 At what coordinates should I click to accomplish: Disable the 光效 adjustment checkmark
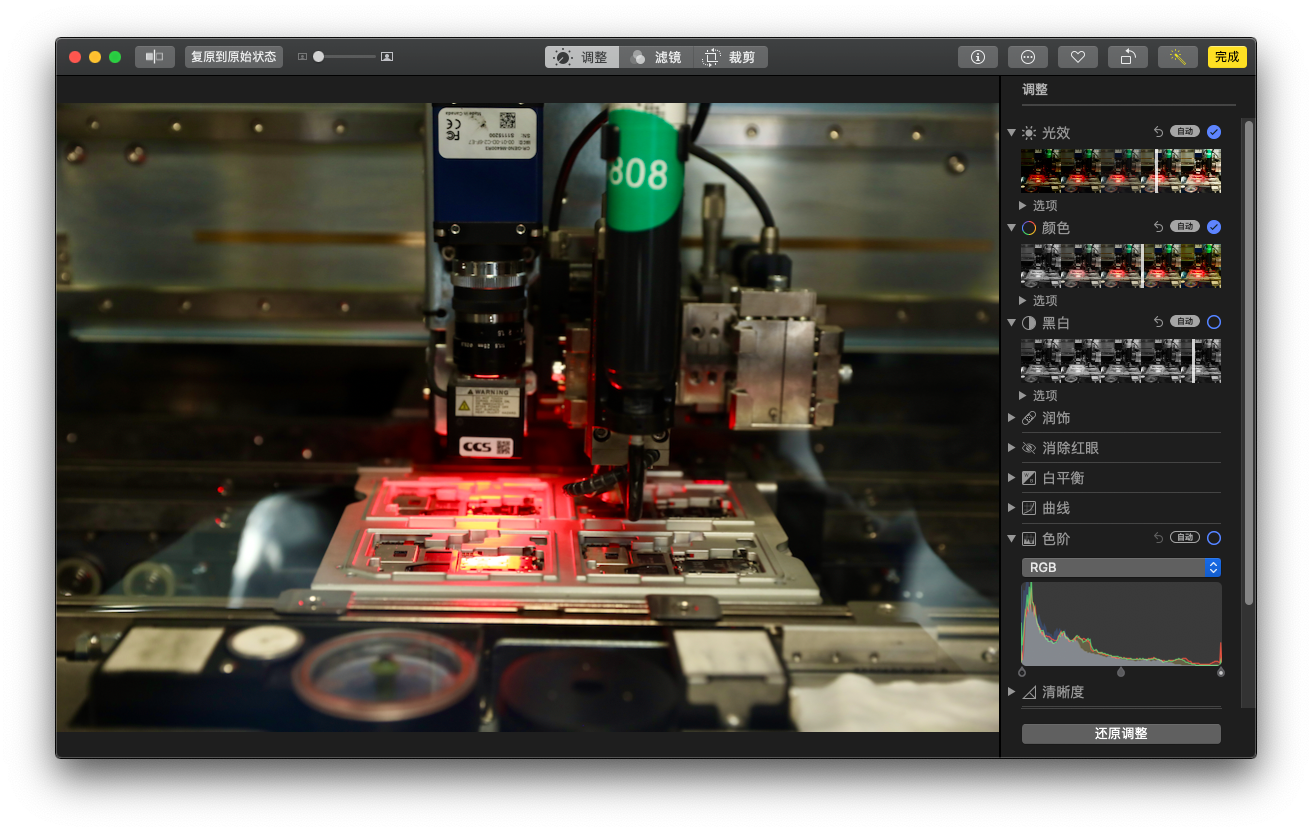1214,132
